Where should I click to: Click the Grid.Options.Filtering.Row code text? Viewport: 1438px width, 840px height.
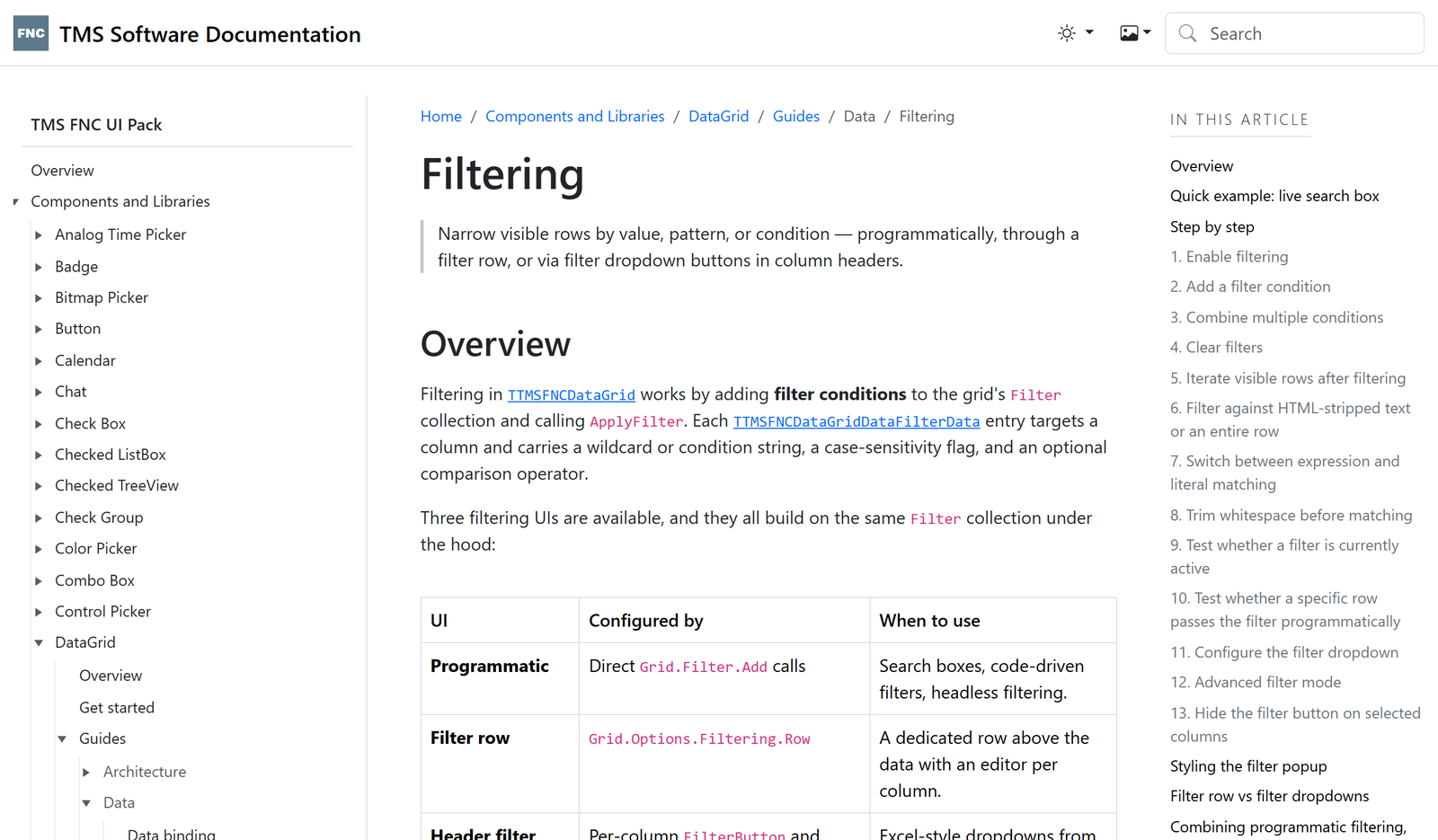tap(699, 738)
